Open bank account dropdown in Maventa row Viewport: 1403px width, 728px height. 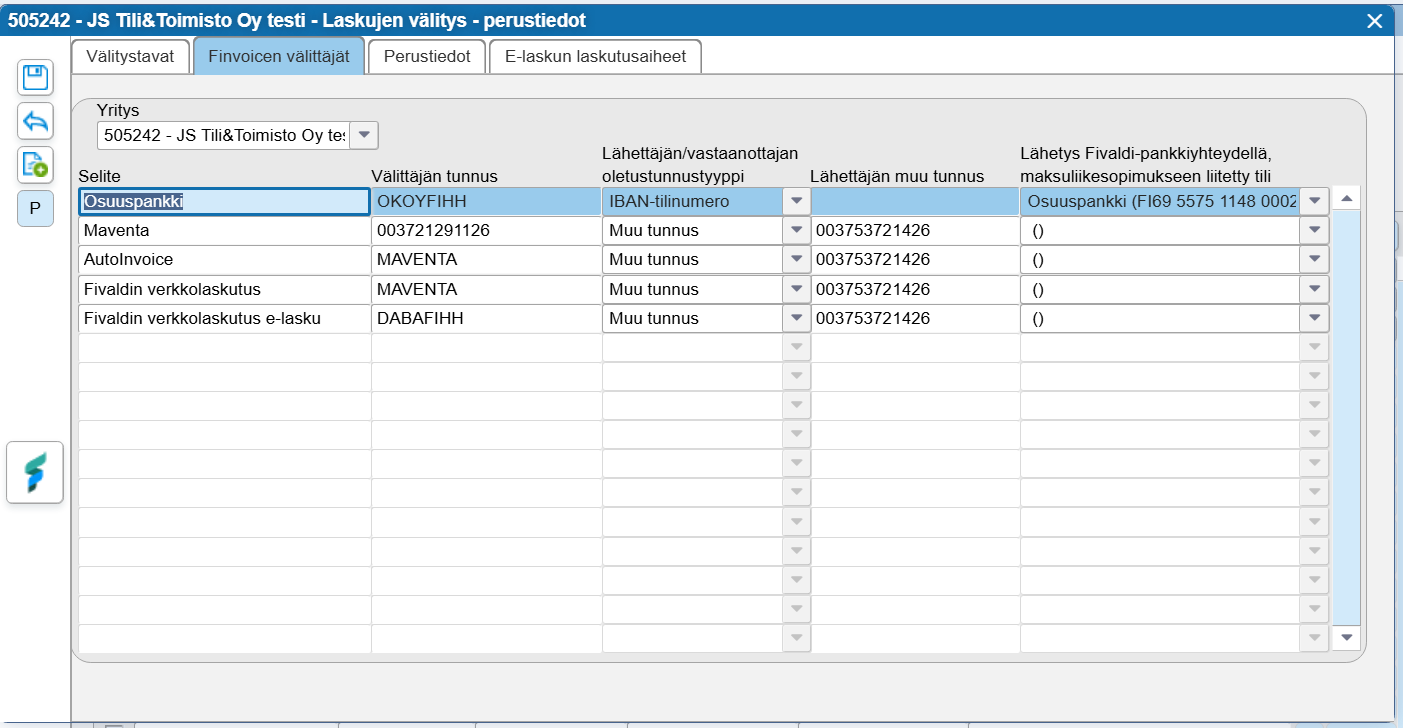click(x=1315, y=231)
